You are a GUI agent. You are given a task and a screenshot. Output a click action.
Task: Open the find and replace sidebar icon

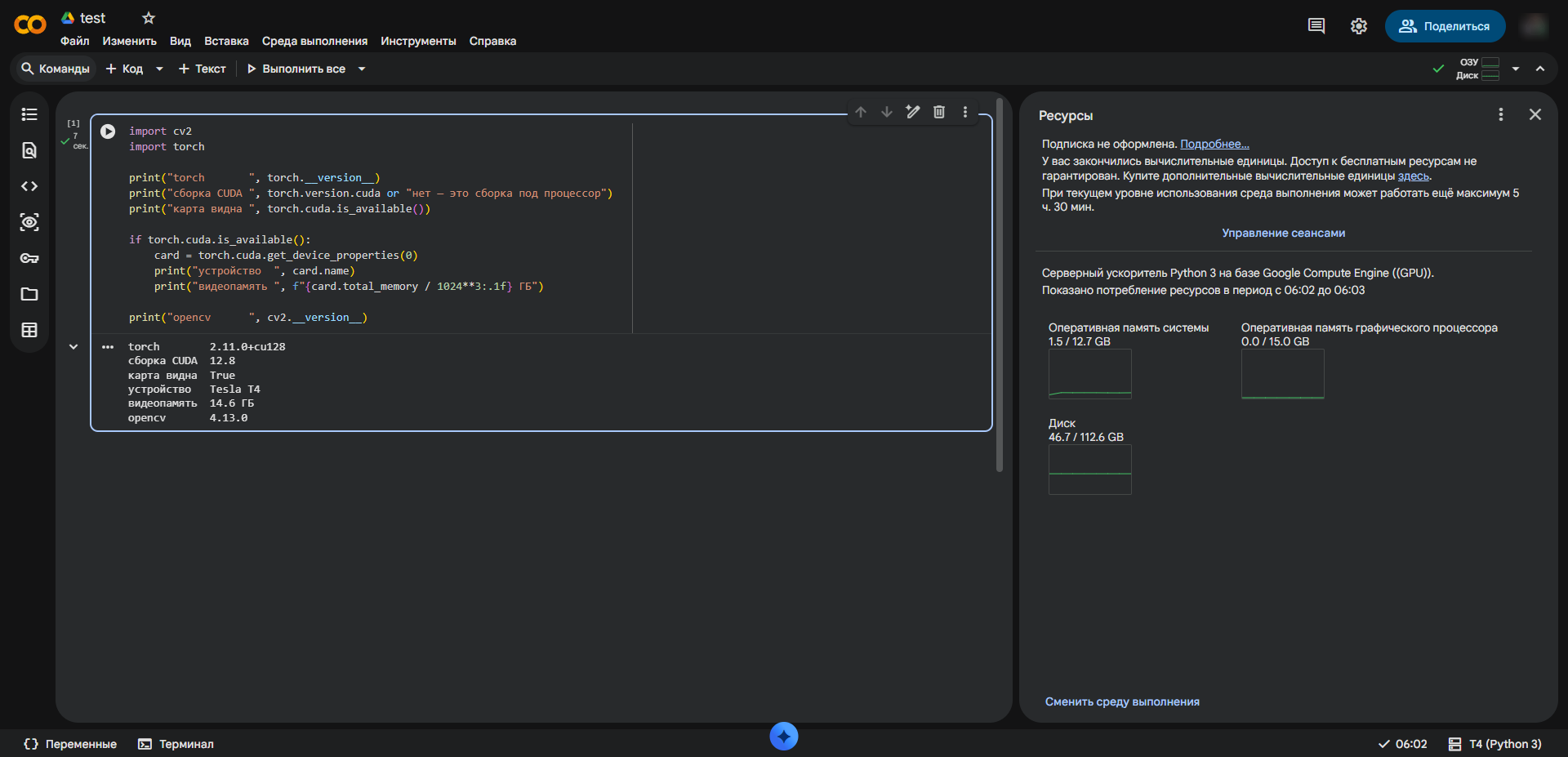coord(29,150)
